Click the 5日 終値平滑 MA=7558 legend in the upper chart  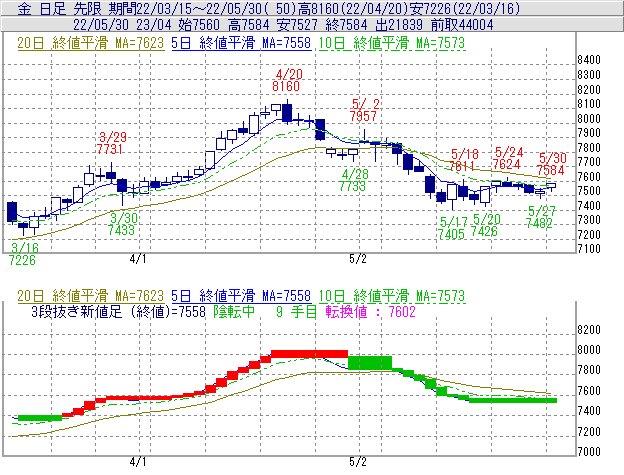point(241,43)
